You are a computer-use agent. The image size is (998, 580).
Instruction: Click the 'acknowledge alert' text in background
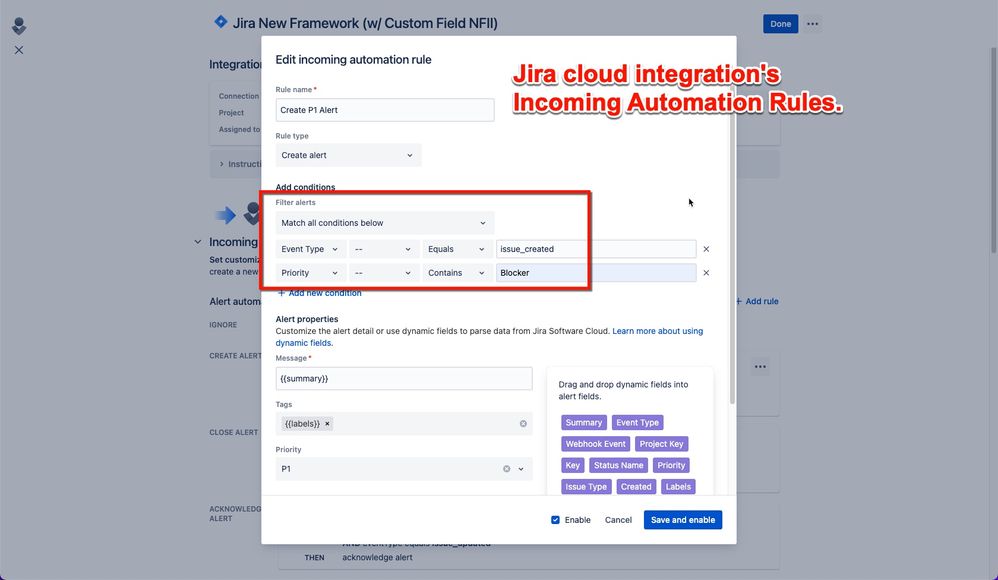[x=377, y=557]
